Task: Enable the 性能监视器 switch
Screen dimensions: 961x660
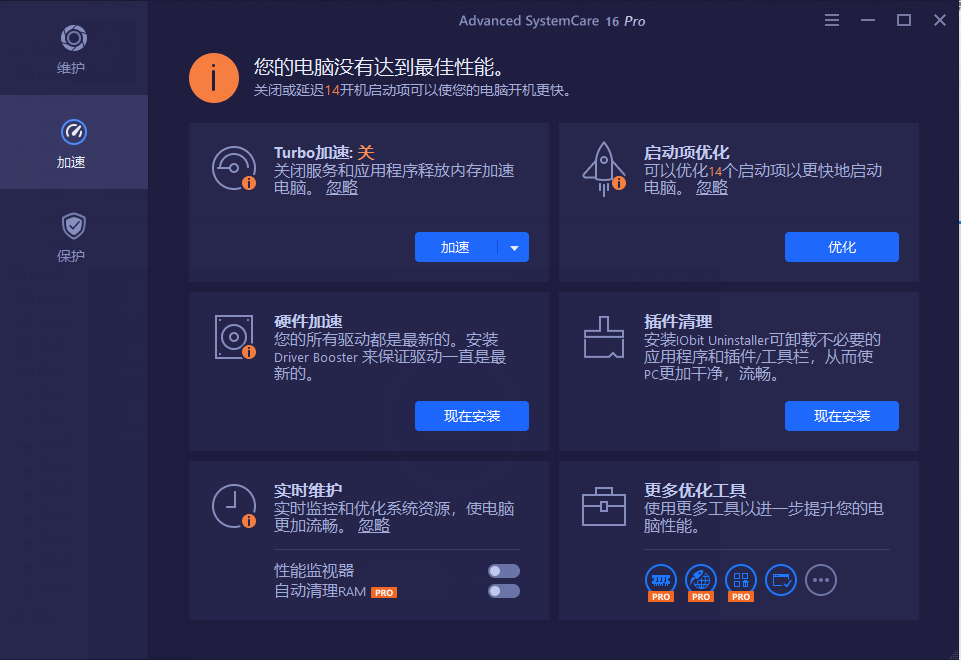Action: click(x=503, y=570)
